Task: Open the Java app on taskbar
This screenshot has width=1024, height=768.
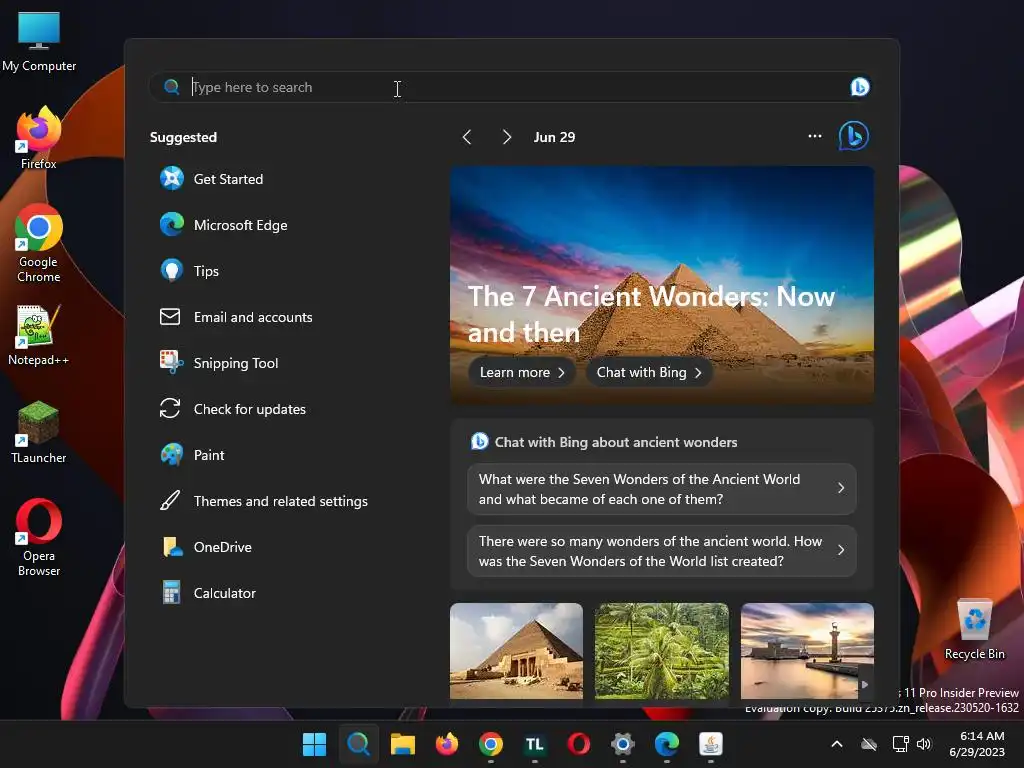Action: (711, 744)
